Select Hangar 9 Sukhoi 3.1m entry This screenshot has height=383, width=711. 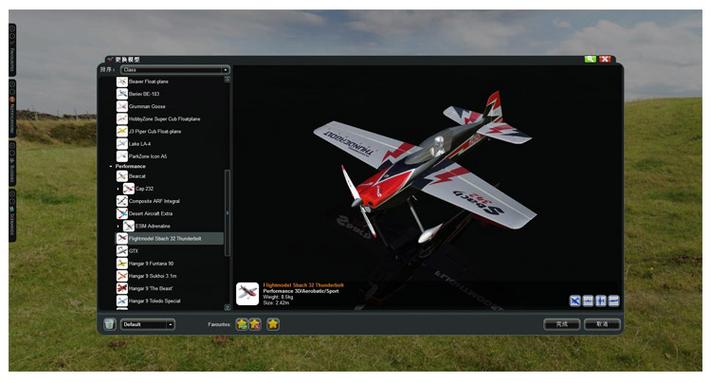152,276
